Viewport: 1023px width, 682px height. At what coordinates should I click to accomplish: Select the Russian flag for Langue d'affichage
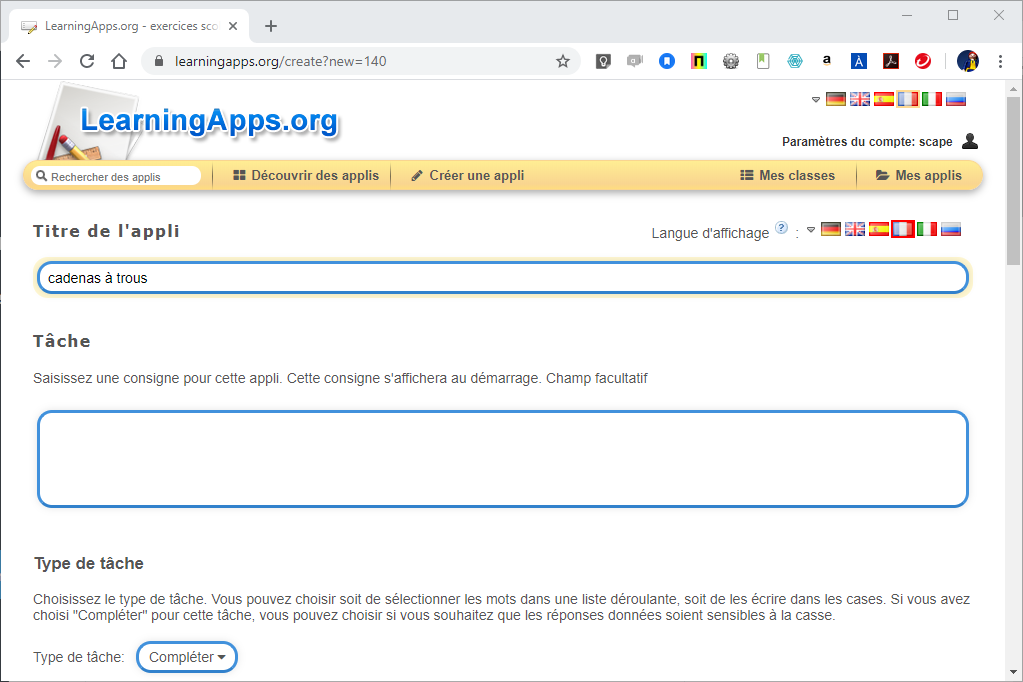coord(951,229)
